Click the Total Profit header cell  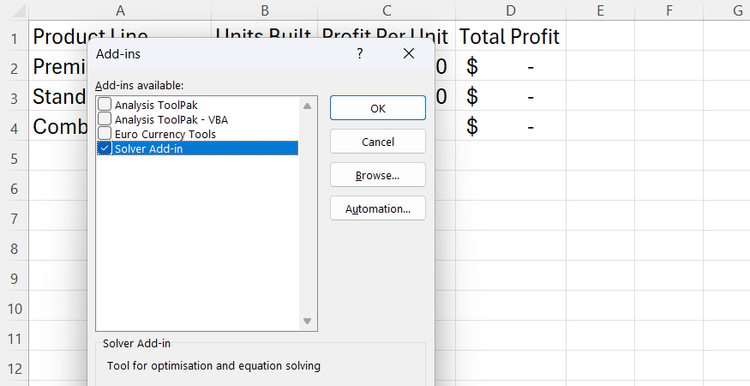(x=510, y=36)
